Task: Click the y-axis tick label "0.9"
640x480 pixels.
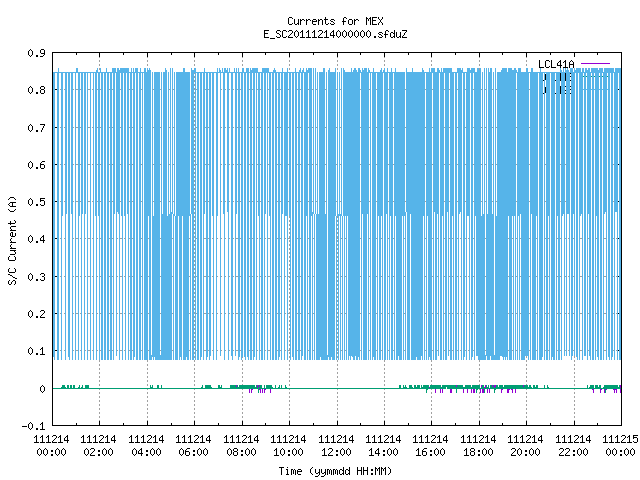Action: coord(36,53)
